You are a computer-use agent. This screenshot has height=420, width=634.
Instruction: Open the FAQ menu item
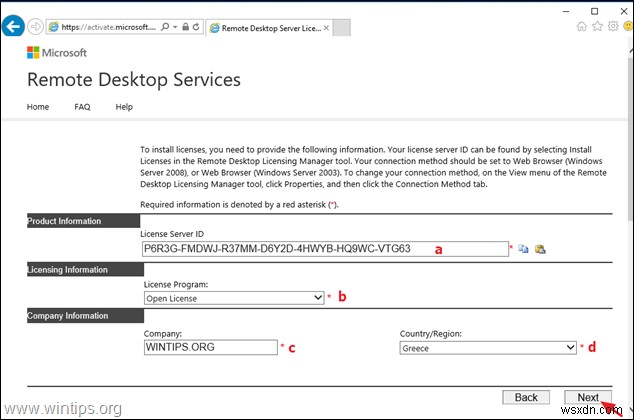(82, 107)
